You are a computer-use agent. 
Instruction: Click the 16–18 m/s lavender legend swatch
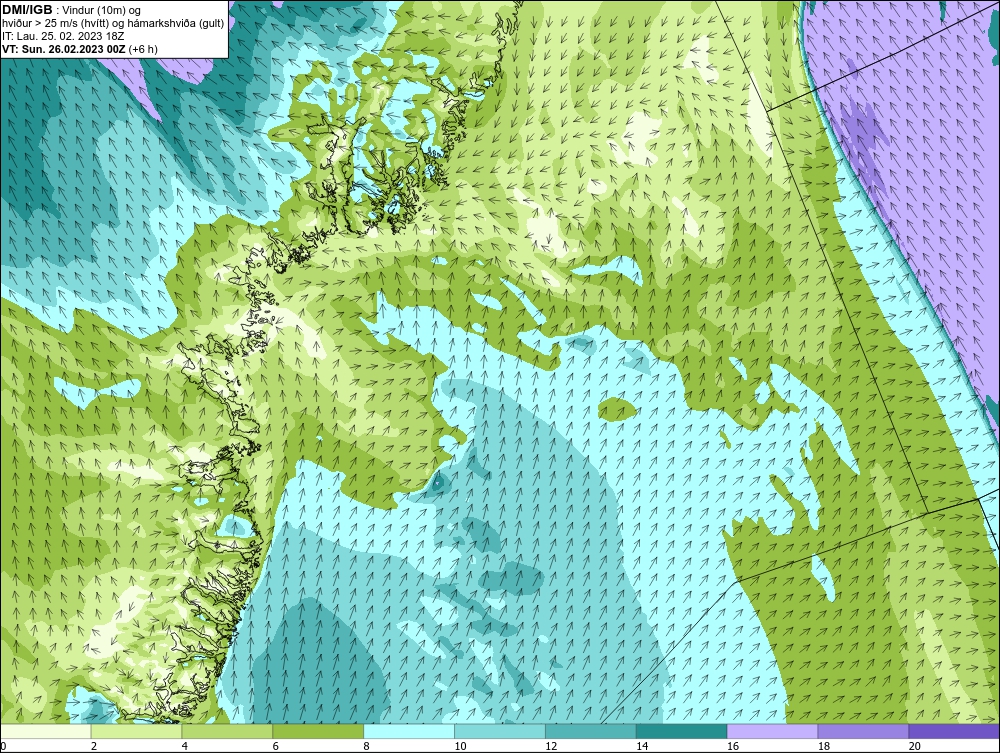coord(772,731)
